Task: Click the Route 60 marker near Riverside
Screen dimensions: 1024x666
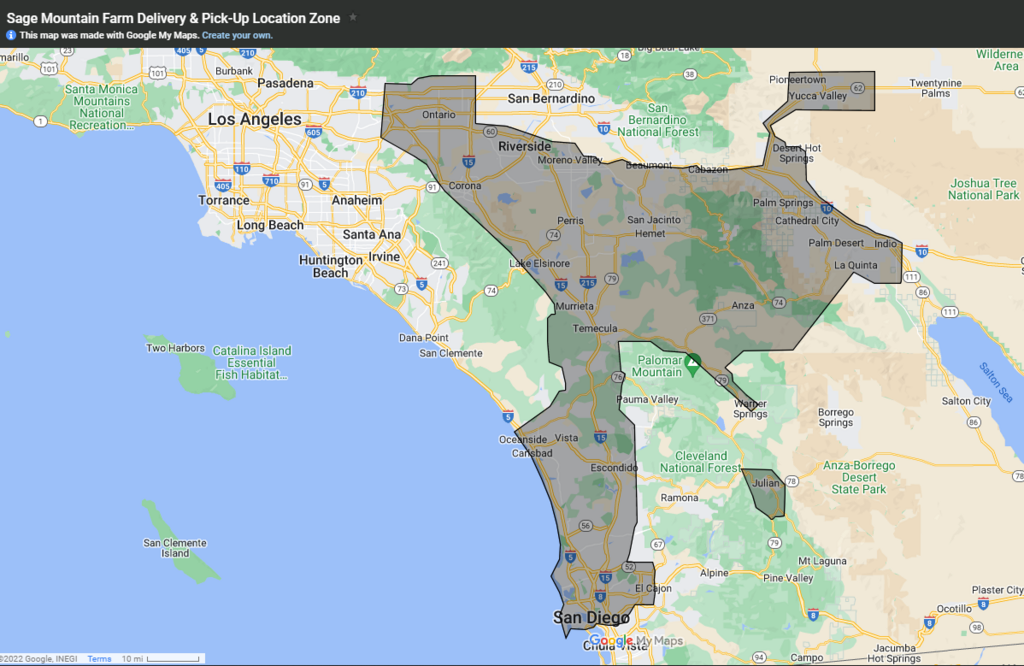Action: (490, 132)
